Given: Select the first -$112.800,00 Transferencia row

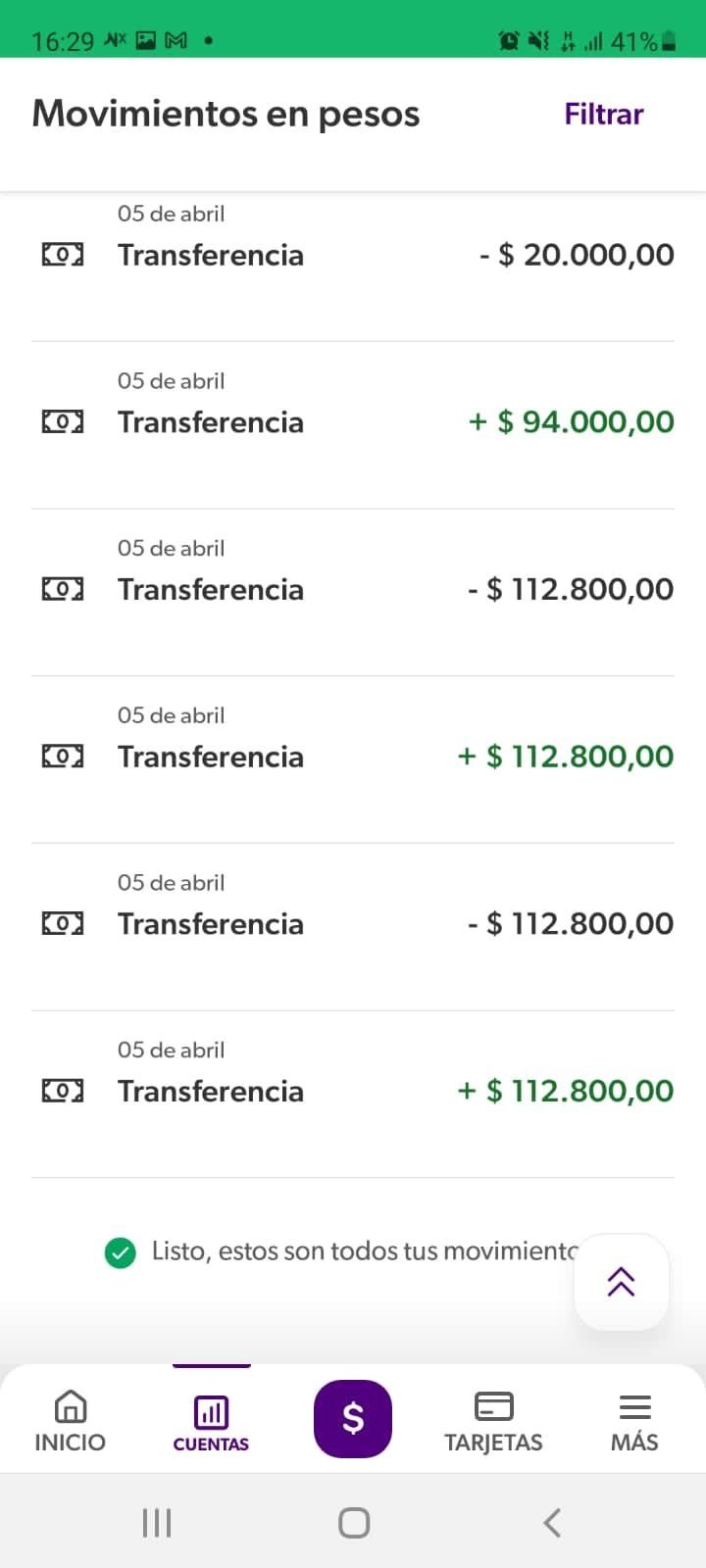Looking at the screenshot, I should pos(353,590).
